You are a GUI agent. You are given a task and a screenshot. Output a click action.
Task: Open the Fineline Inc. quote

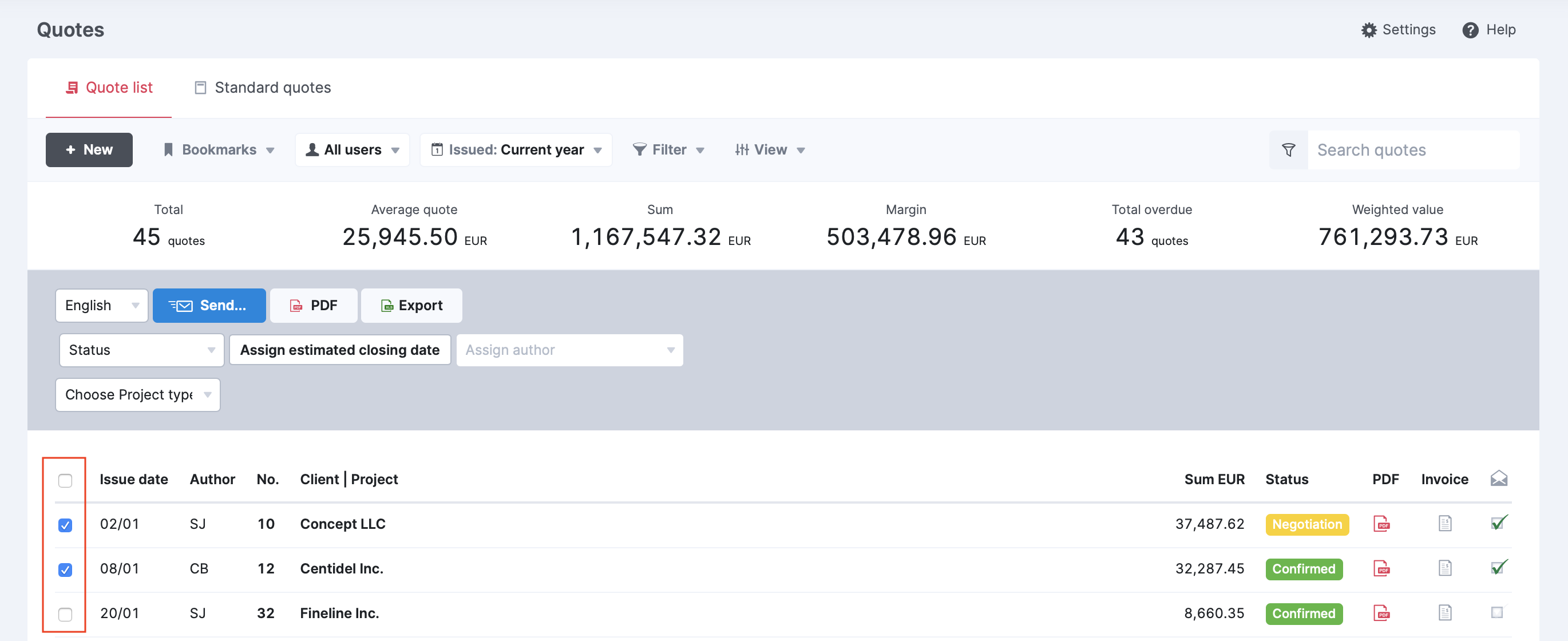(340, 613)
